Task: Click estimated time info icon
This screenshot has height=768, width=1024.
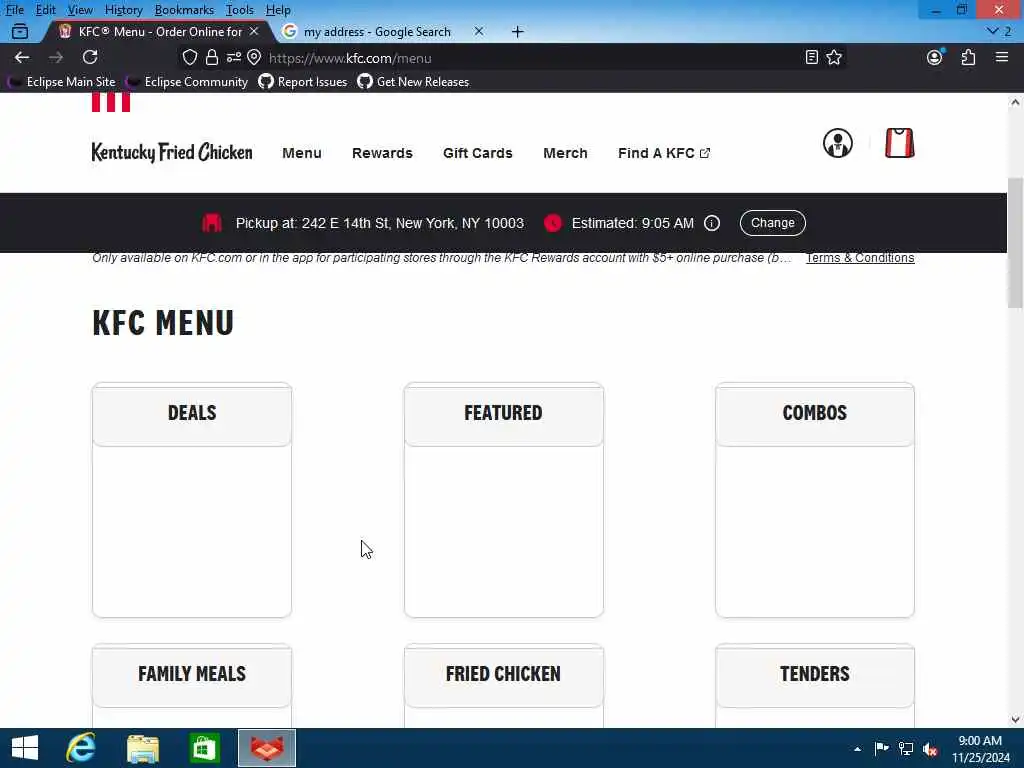Action: pyautogui.click(x=712, y=223)
